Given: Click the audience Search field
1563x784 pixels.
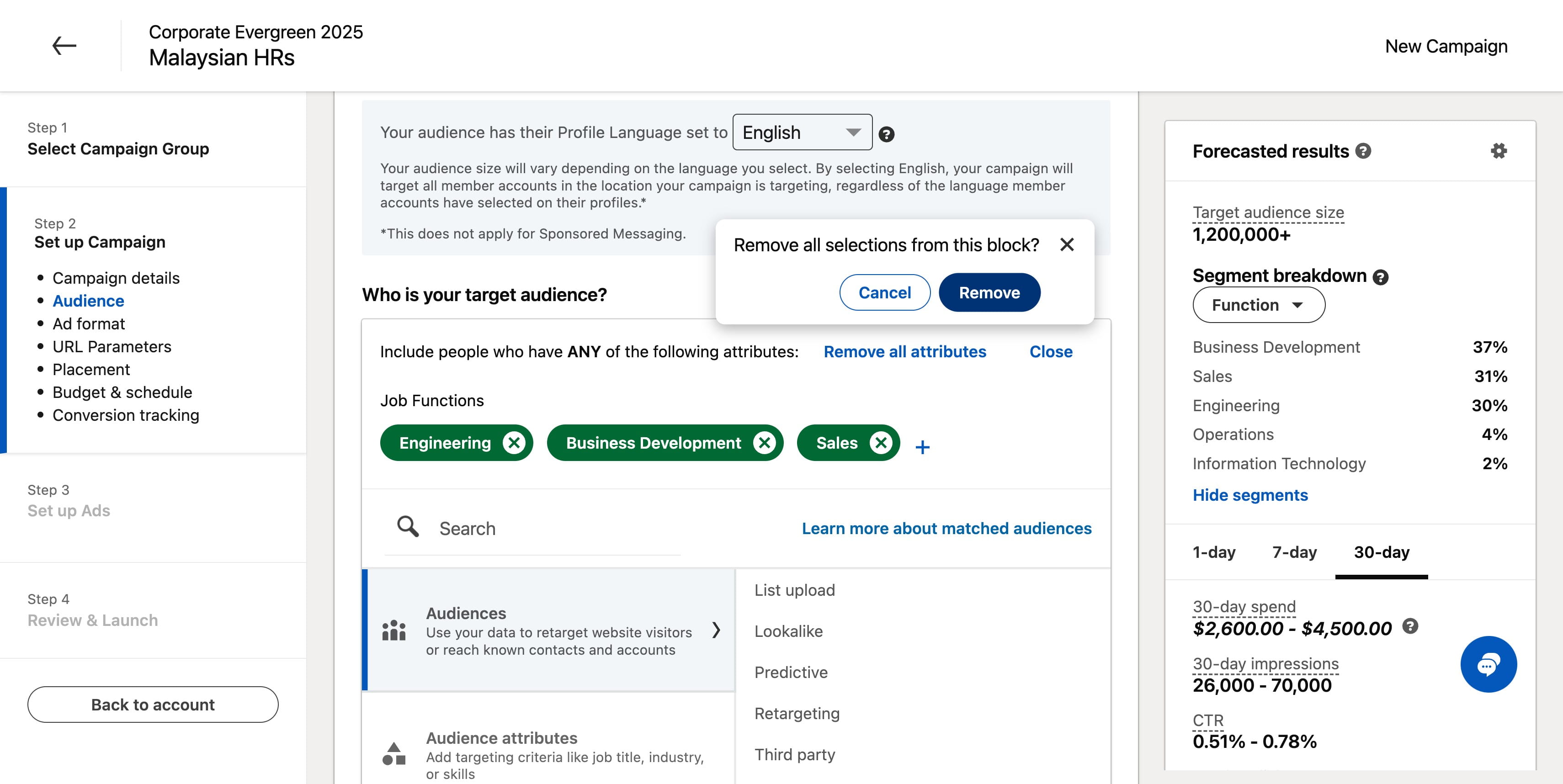Looking at the screenshot, I should (x=533, y=528).
